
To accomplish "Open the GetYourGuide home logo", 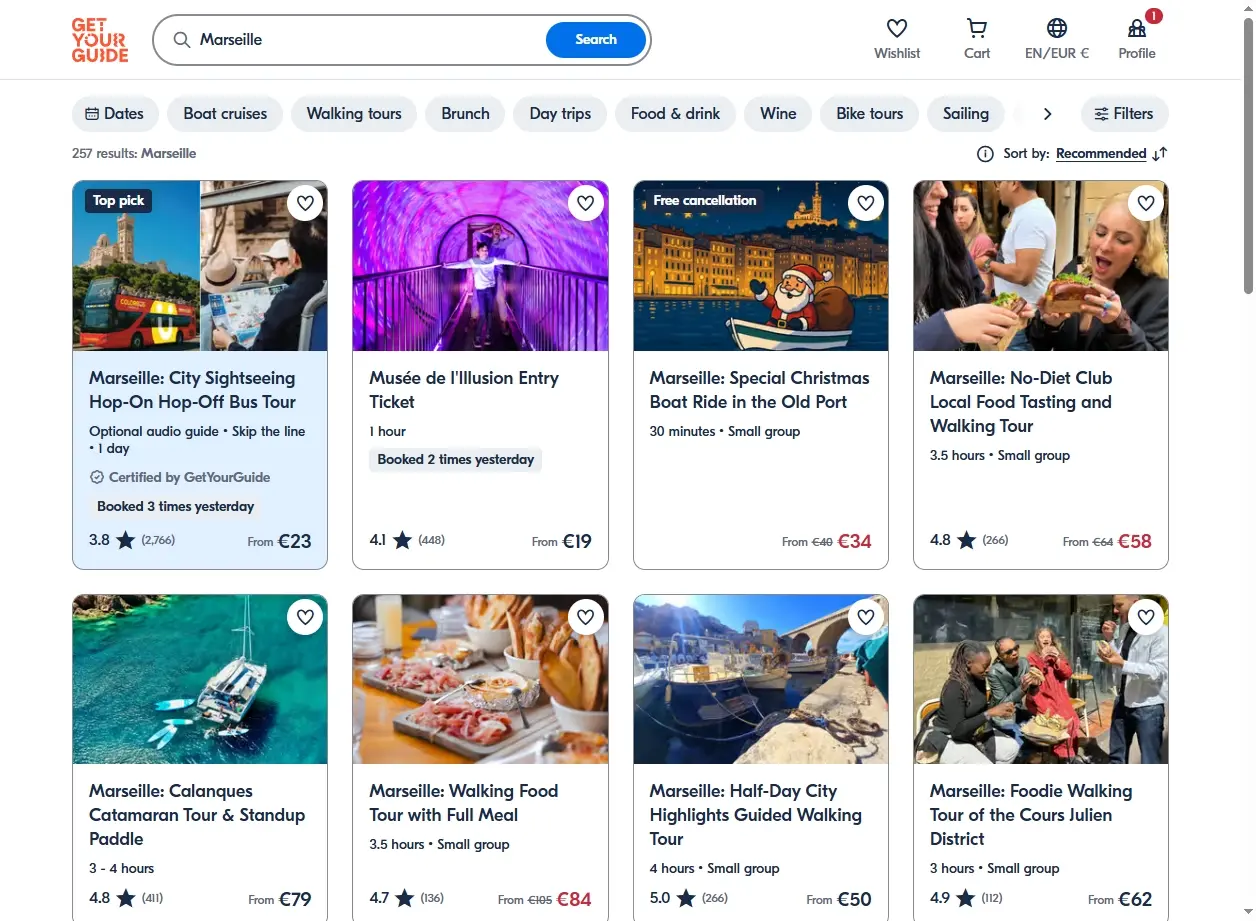I will (100, 40).
